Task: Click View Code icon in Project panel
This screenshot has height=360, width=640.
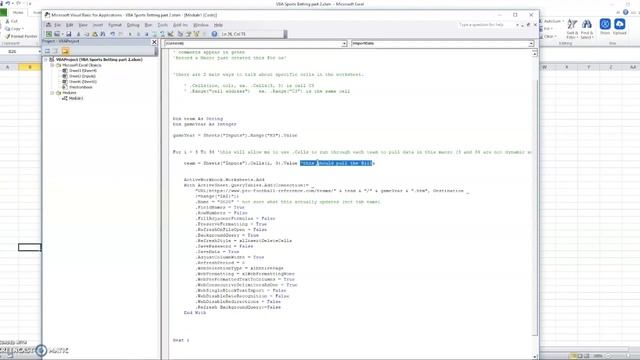Action: click(x=47, y=51)
